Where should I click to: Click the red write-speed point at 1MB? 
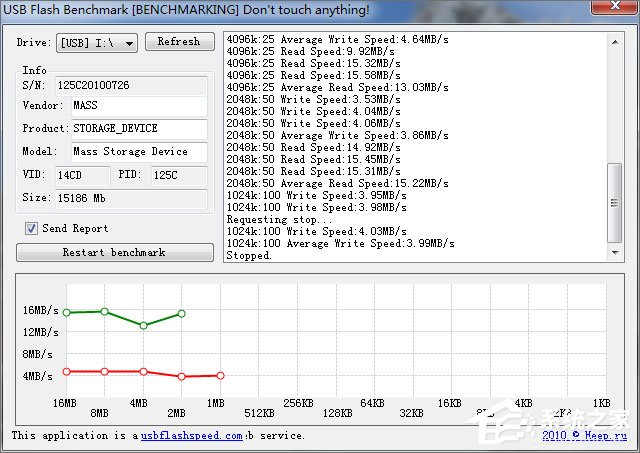click(x=220, y=376)
